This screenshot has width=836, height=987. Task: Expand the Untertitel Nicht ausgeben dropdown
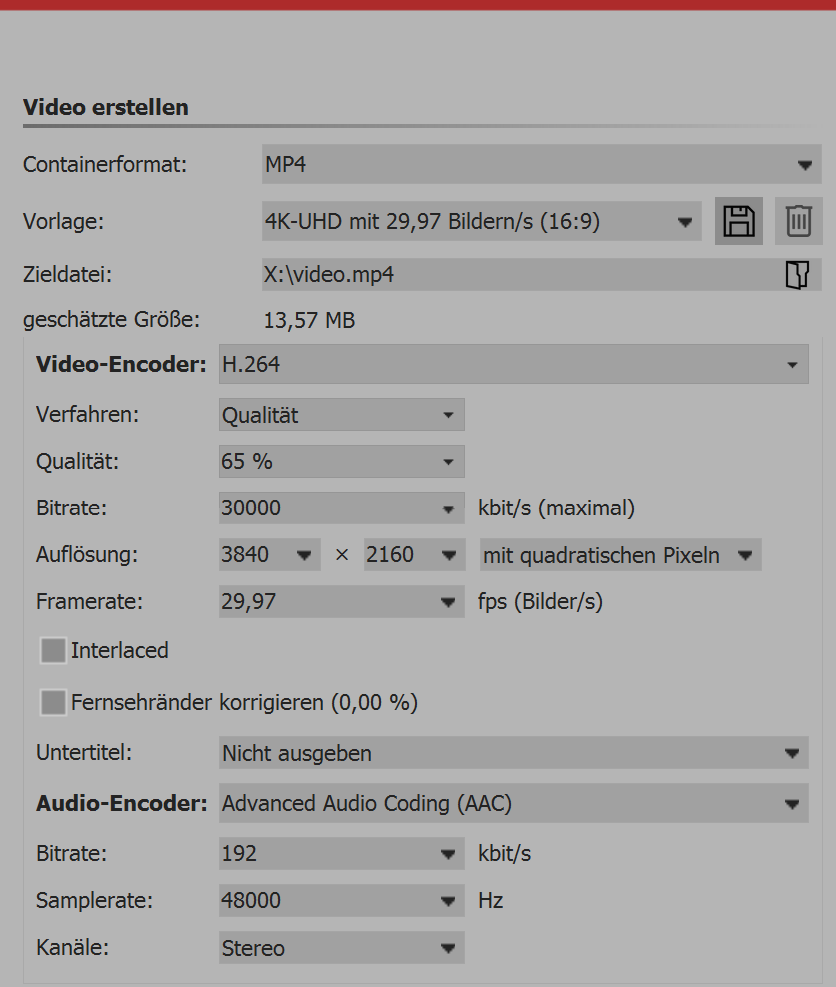point(513,754)
